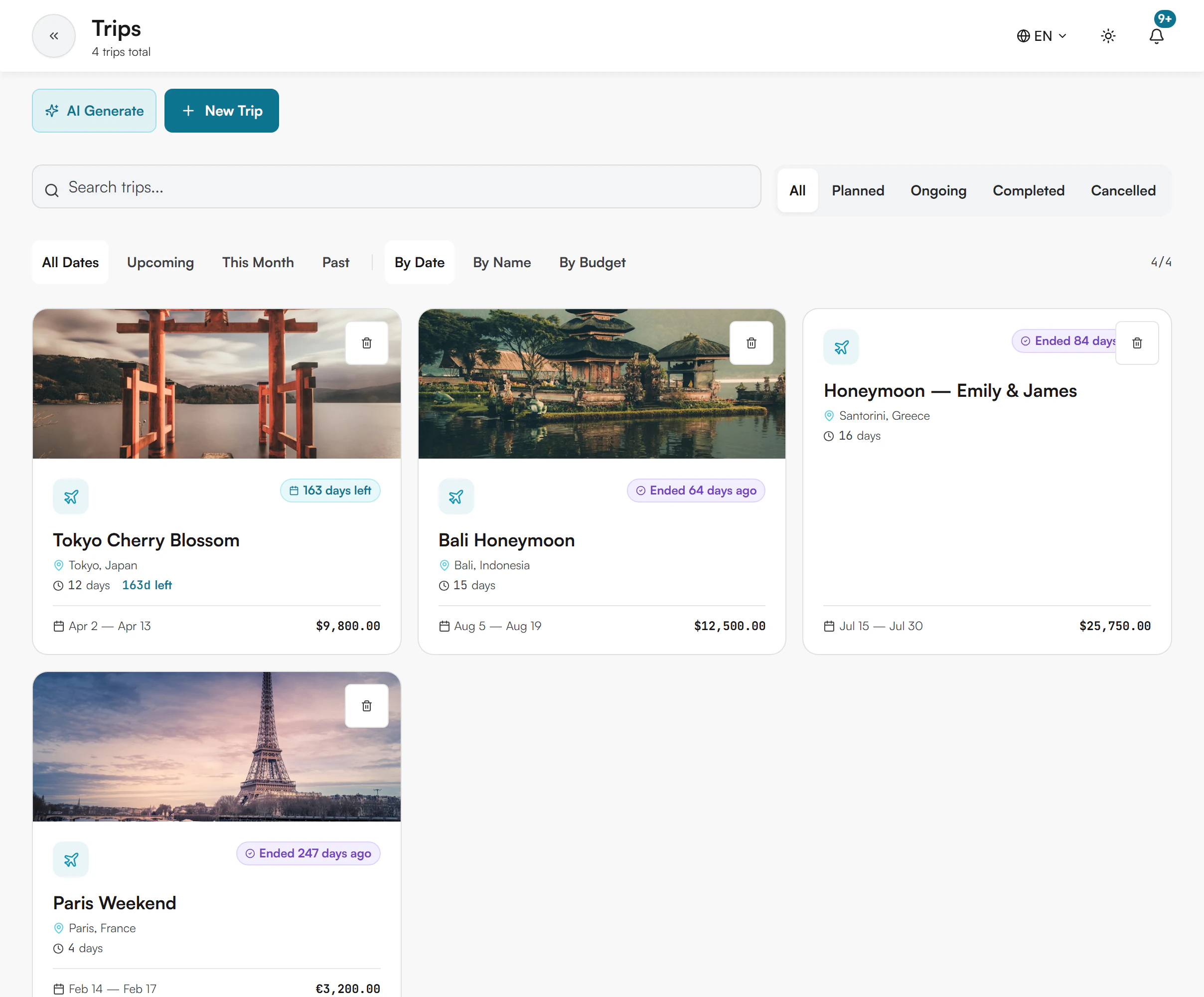This screenshot has width=1204, height=997.
Task: Click the 163 days left badge
Action: (x=330, y=491)
